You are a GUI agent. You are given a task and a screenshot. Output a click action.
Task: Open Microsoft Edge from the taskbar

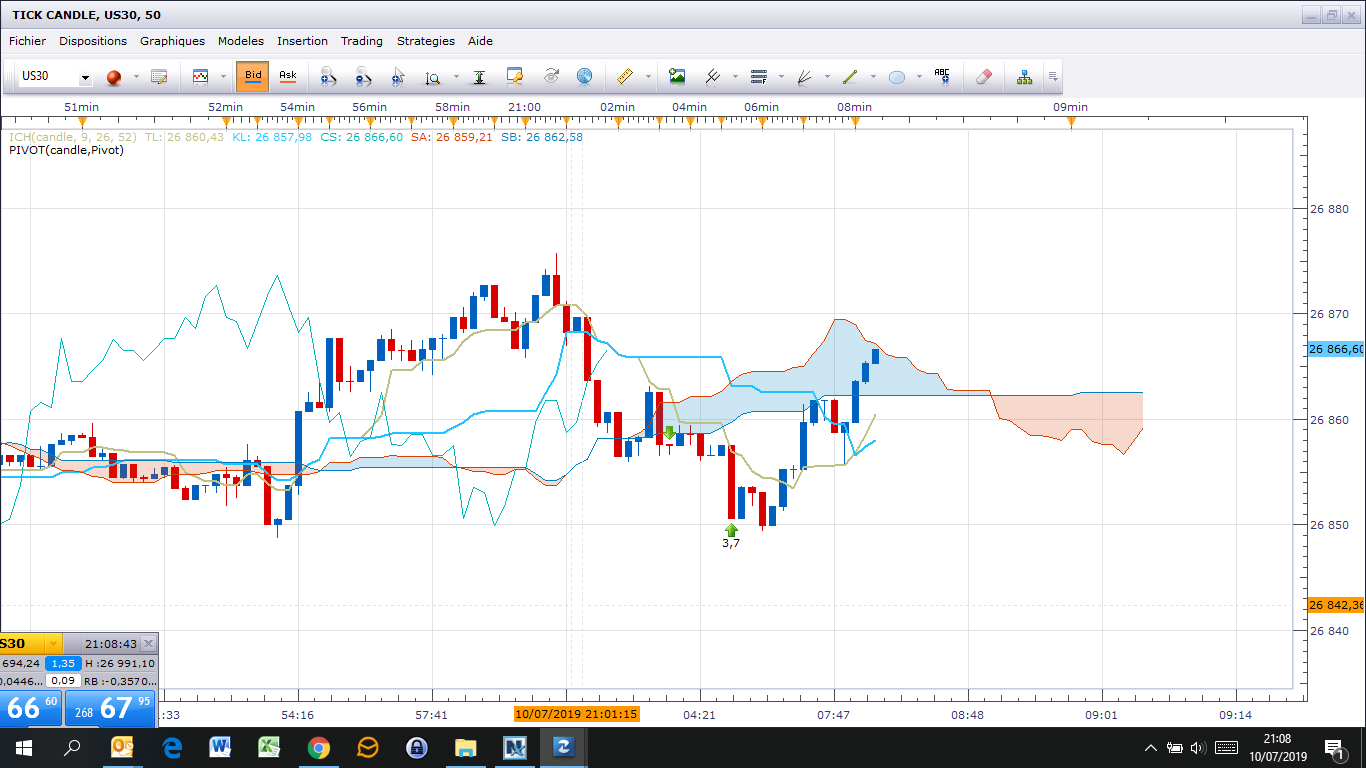coord(171,747)
